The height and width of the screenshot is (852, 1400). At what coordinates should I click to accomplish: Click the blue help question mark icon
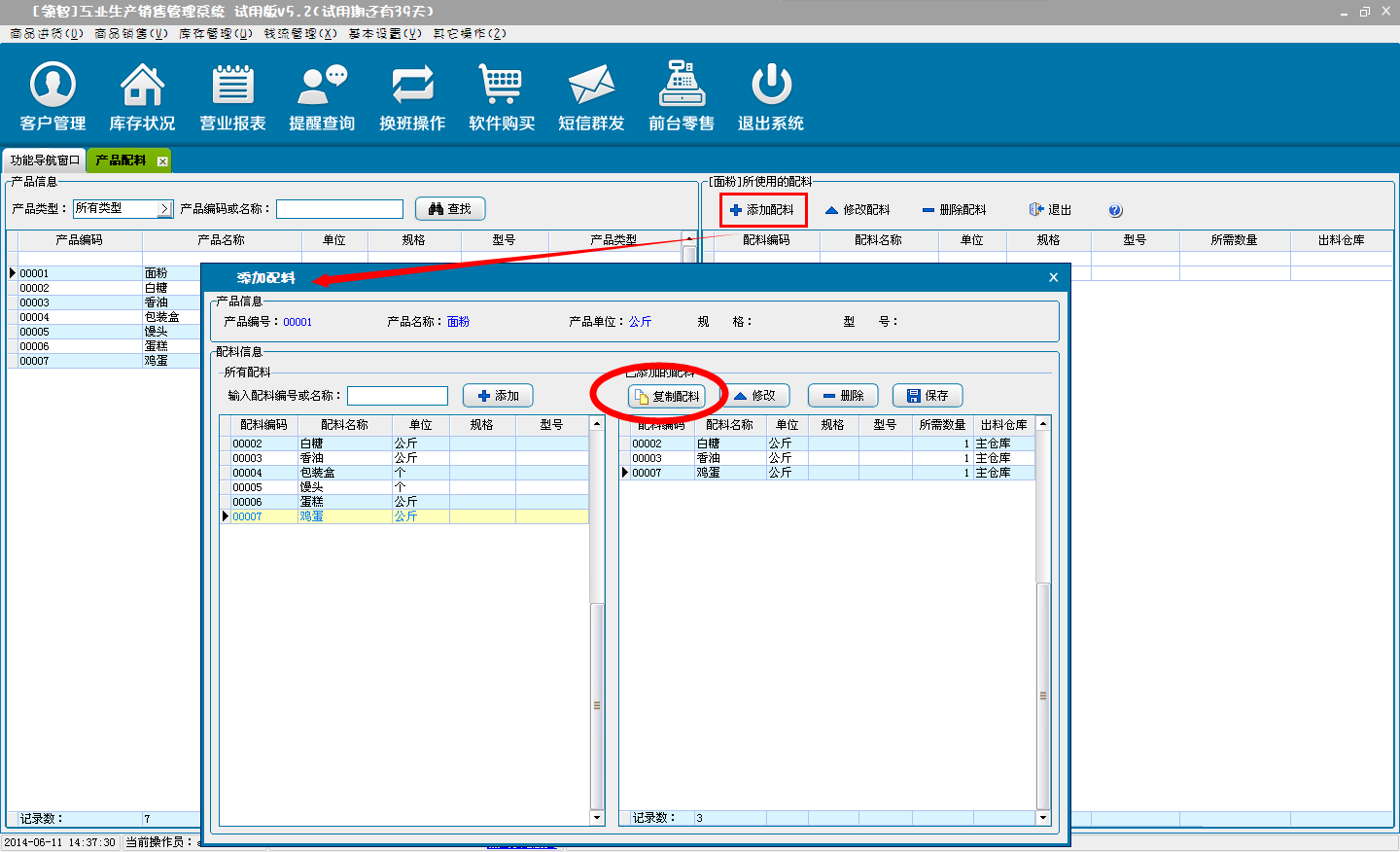(x=1115, y=210)
